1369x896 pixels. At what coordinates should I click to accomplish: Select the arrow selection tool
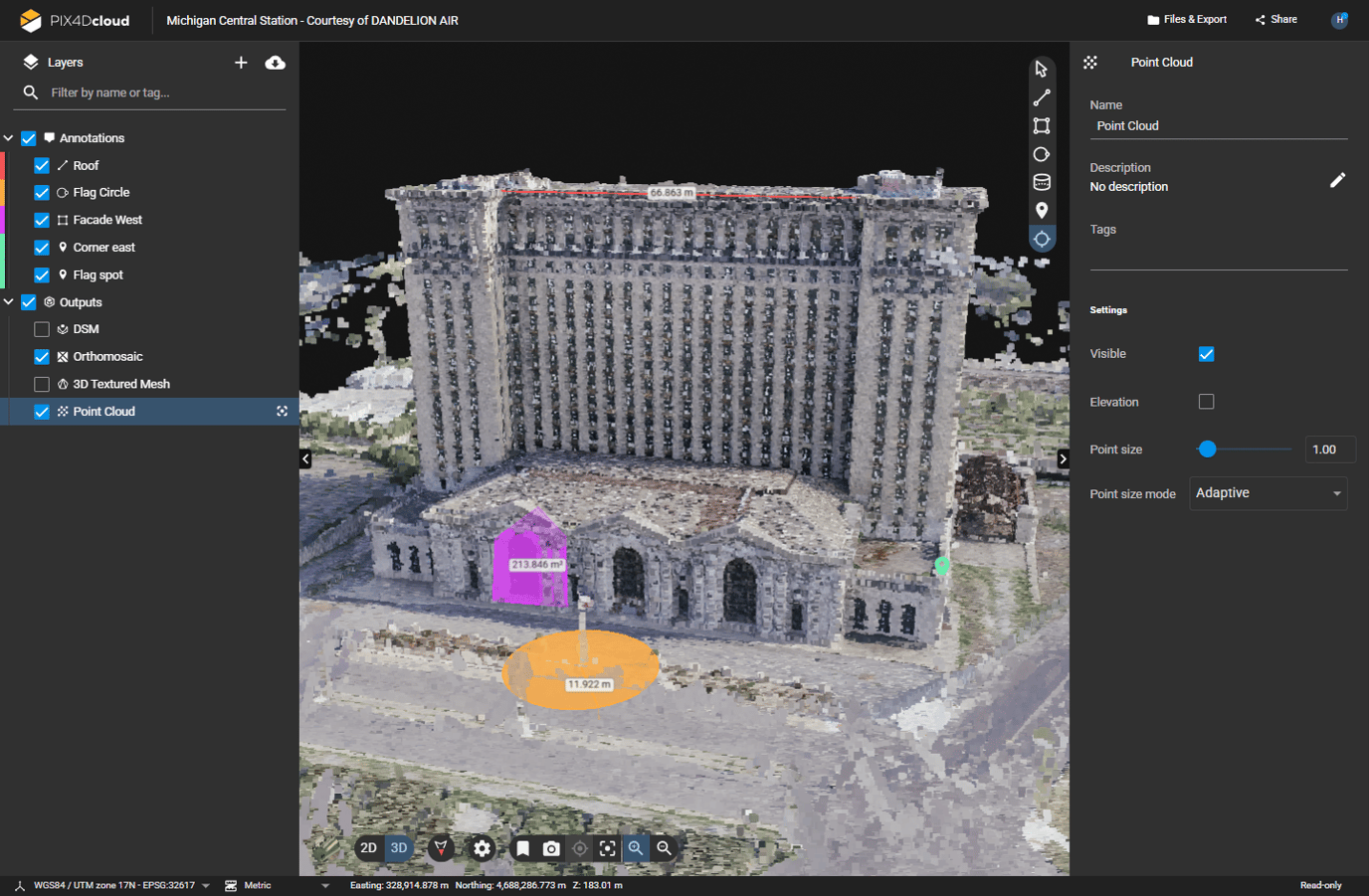pyautogui.click(x=1041, y=69)
